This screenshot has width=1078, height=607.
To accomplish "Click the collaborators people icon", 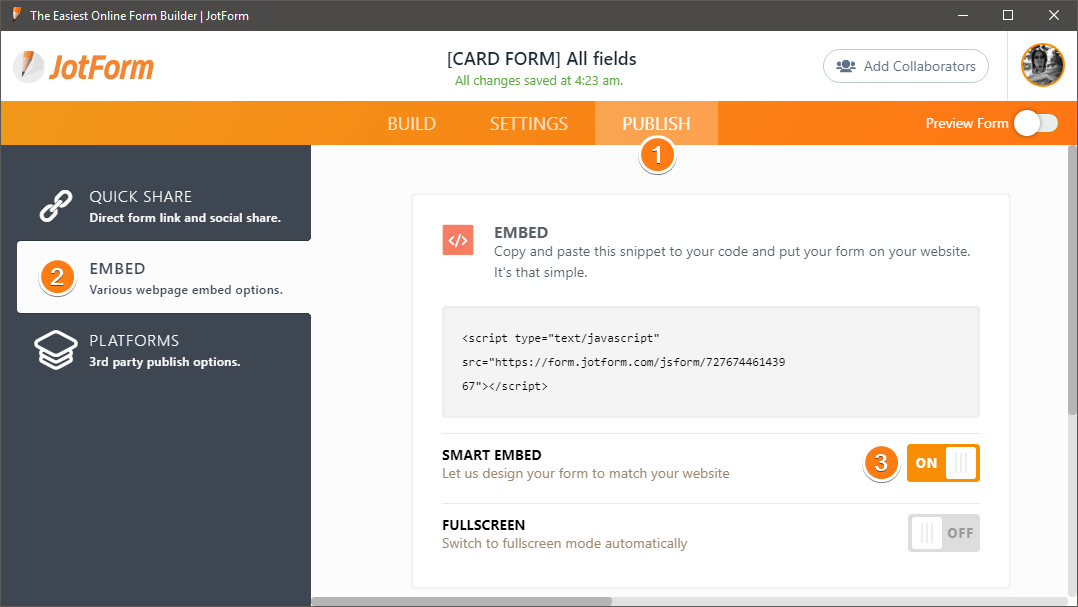I will [846, 66].
